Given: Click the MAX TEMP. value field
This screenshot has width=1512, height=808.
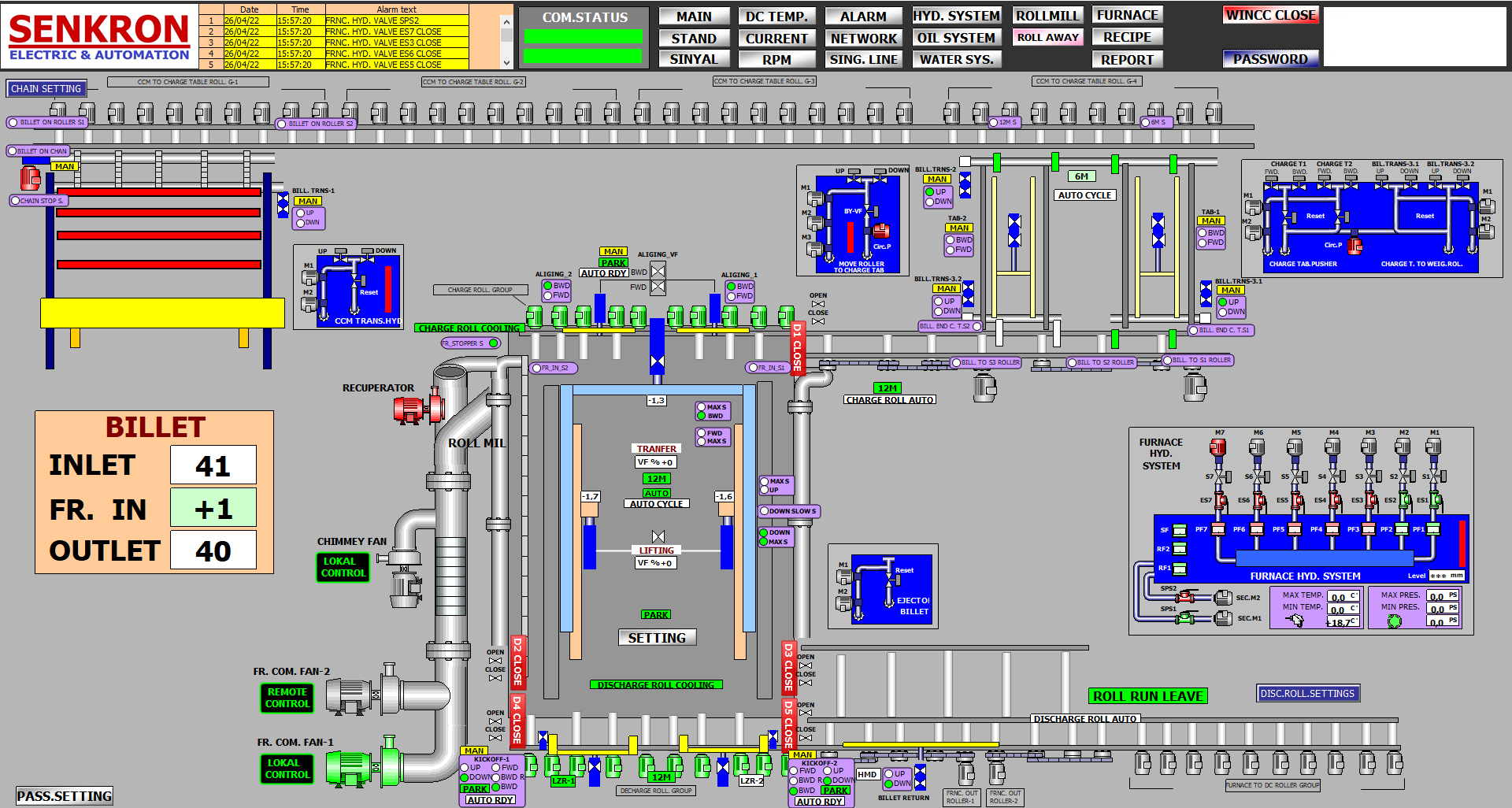Looking at the screenshot, I should click(1343, 596).
